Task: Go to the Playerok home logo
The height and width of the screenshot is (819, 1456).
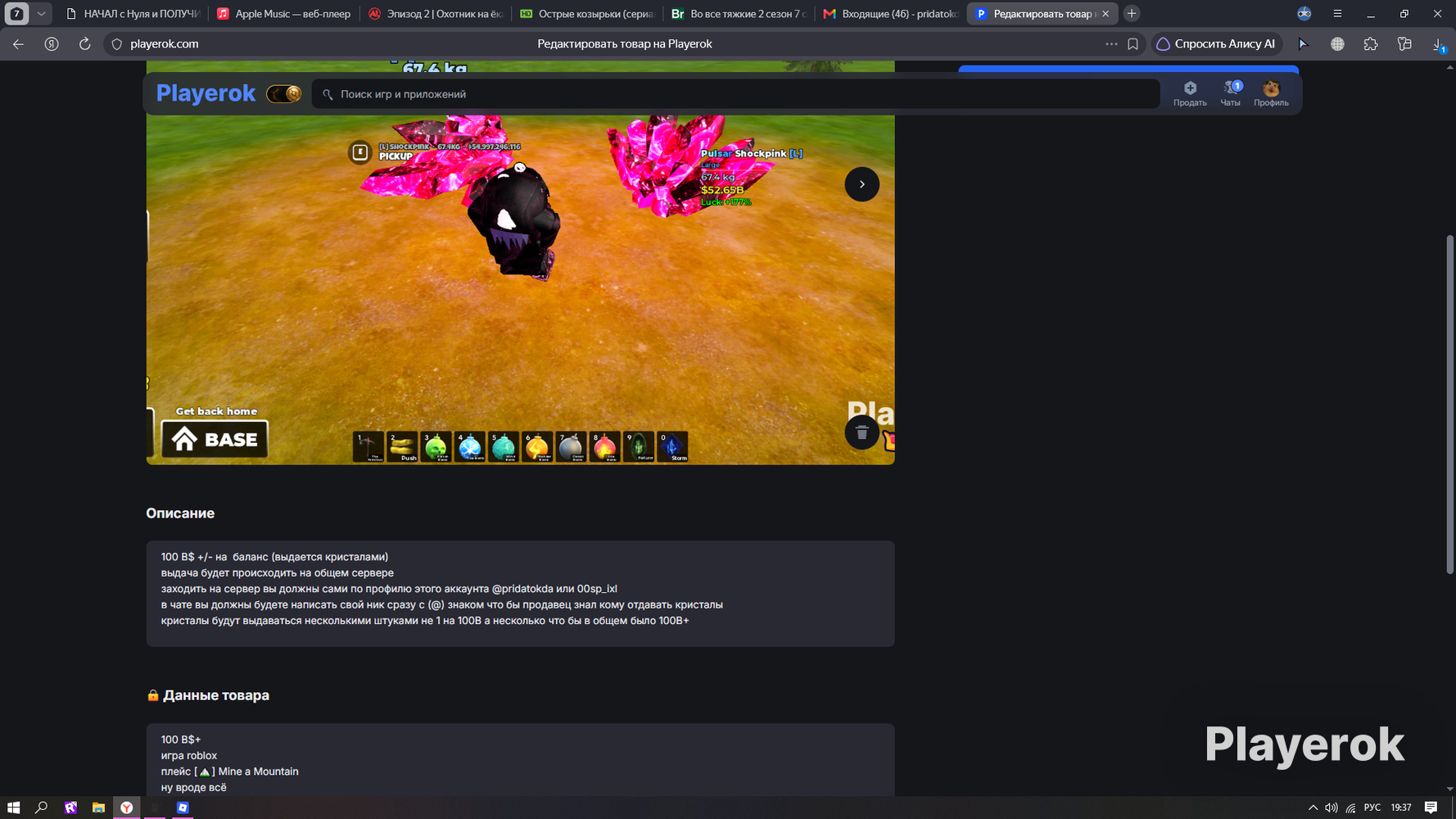Action: coord(206,93)
